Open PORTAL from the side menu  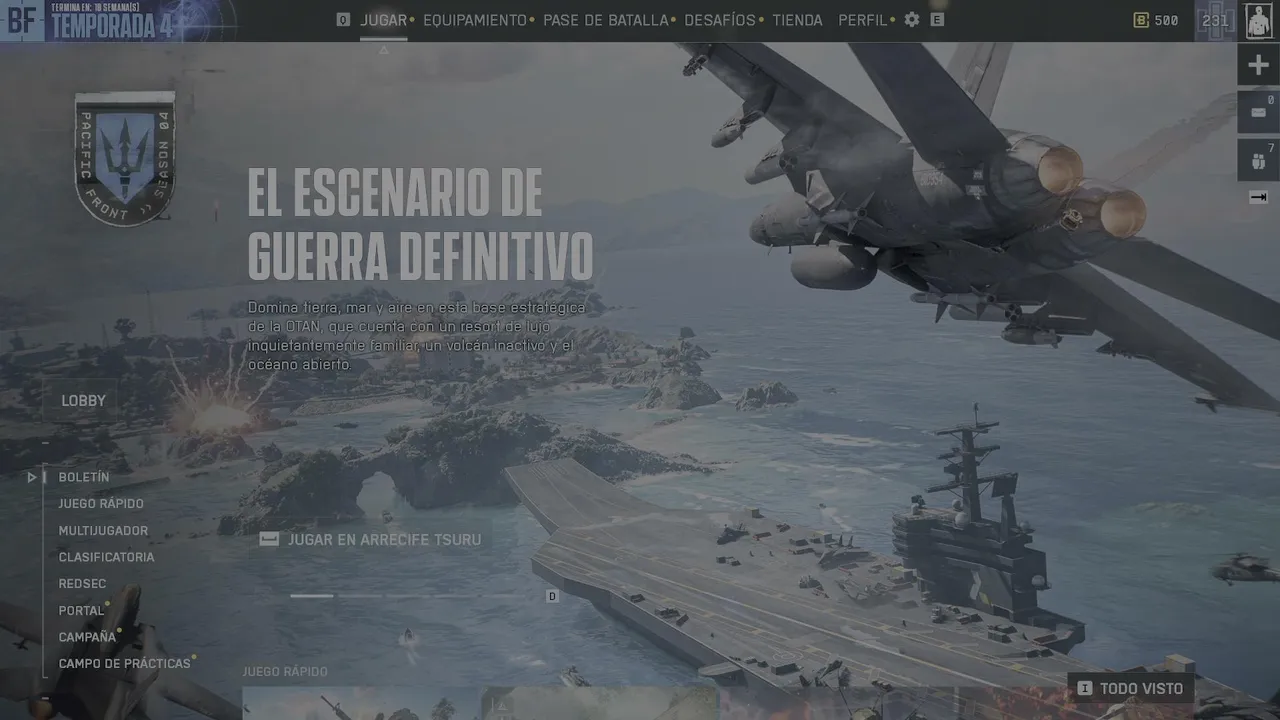(81, 610)
